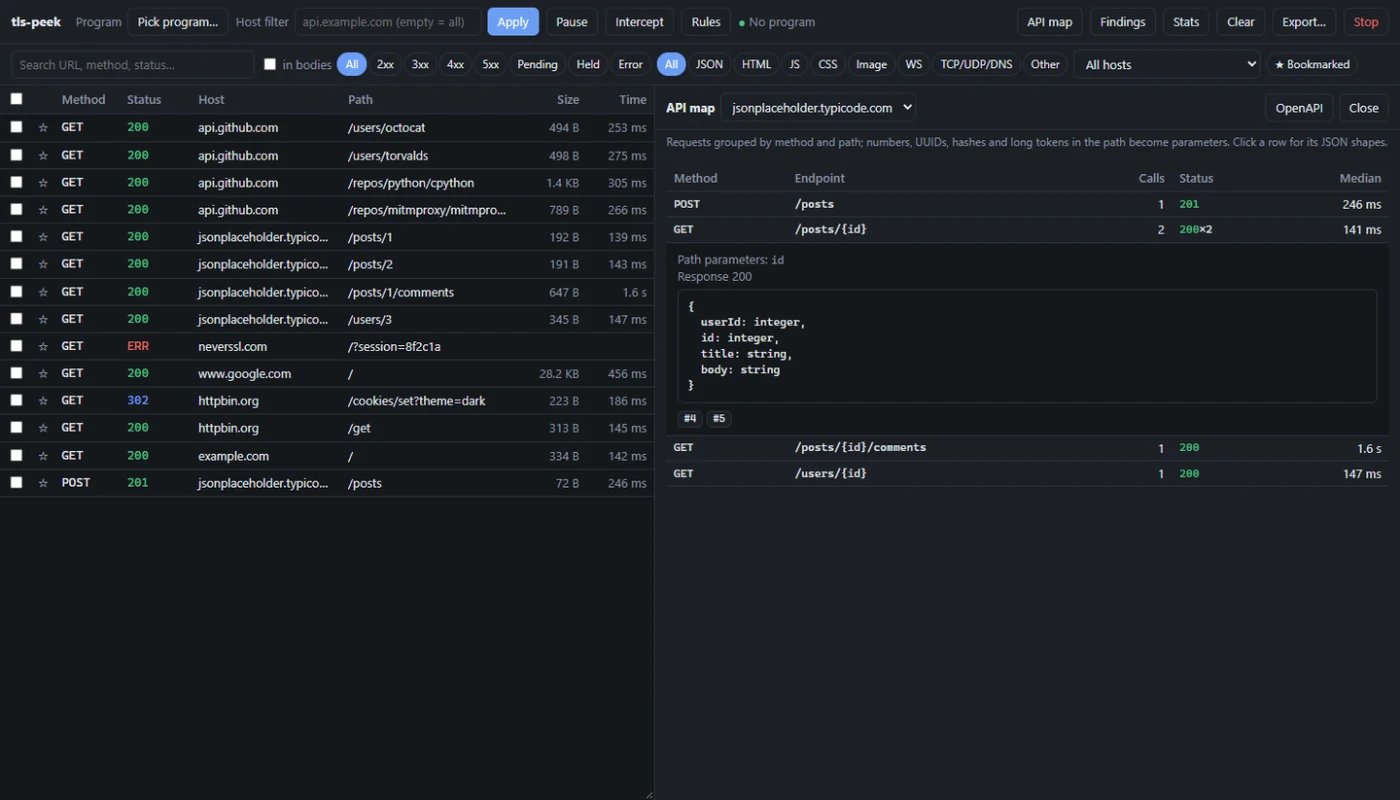This screenshot has width=1400, height=800.
Task: Star the /repos/mitmproxy request row
Action: 43,210
